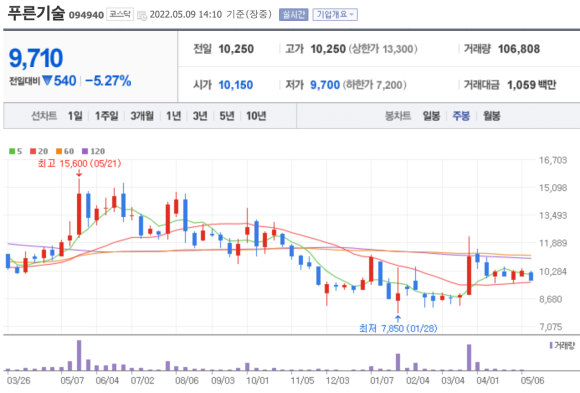The image size is (580, 393).
Task: Click the calendar icon beside the date
Action: pos(142,16)
